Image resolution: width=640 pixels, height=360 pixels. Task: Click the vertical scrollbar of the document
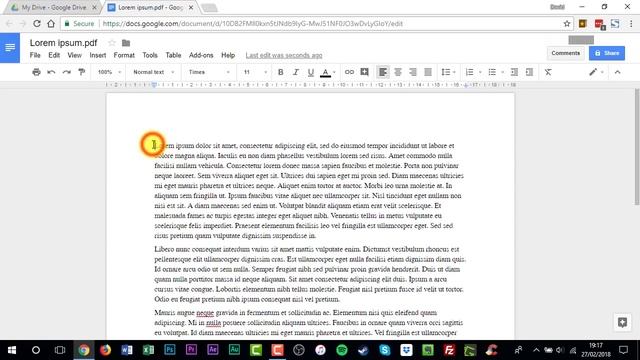(637, 147)
